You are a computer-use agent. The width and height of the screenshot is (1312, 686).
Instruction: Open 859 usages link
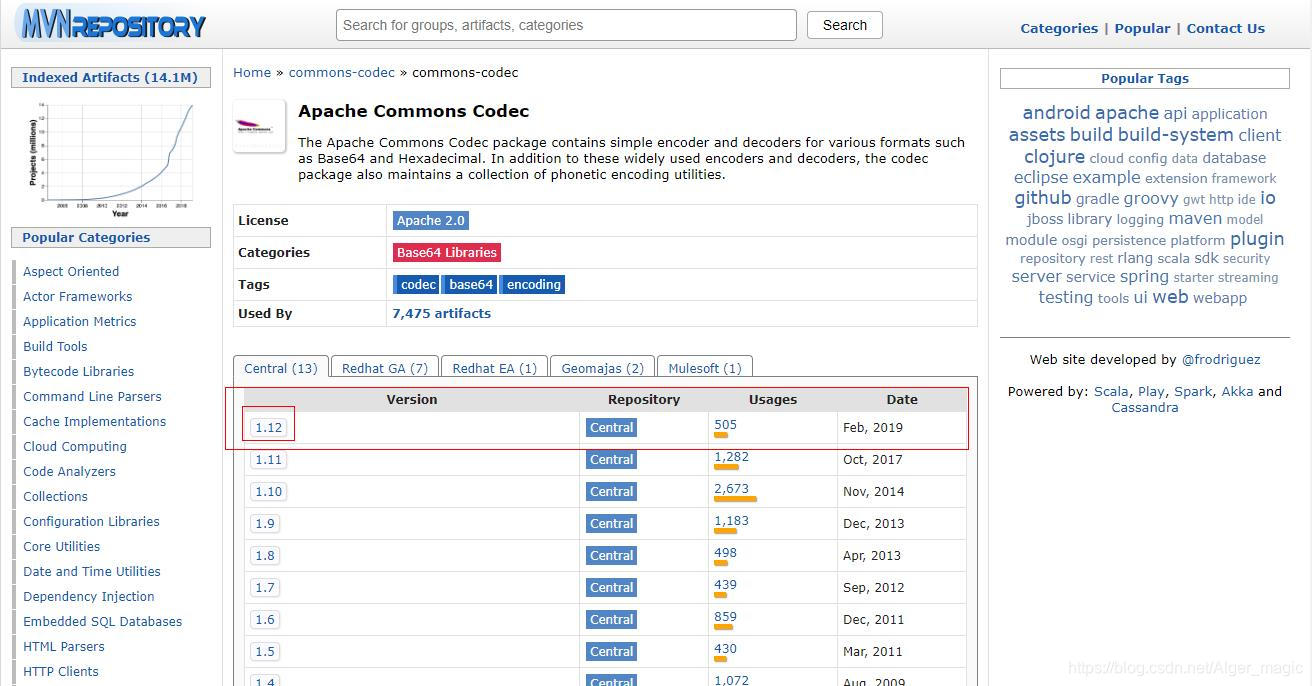[x=725, y=617]
